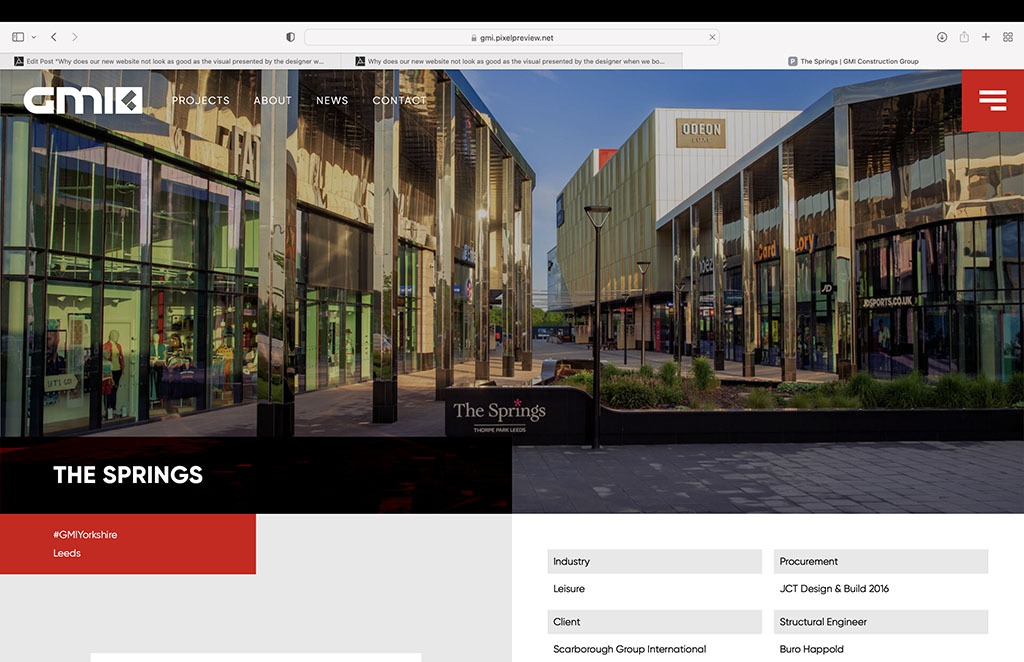Follow the #GMIYorkshire hashtag link
Image resolution: width=1024 pixels, height=662 pixels.
(x=85, y=535)
